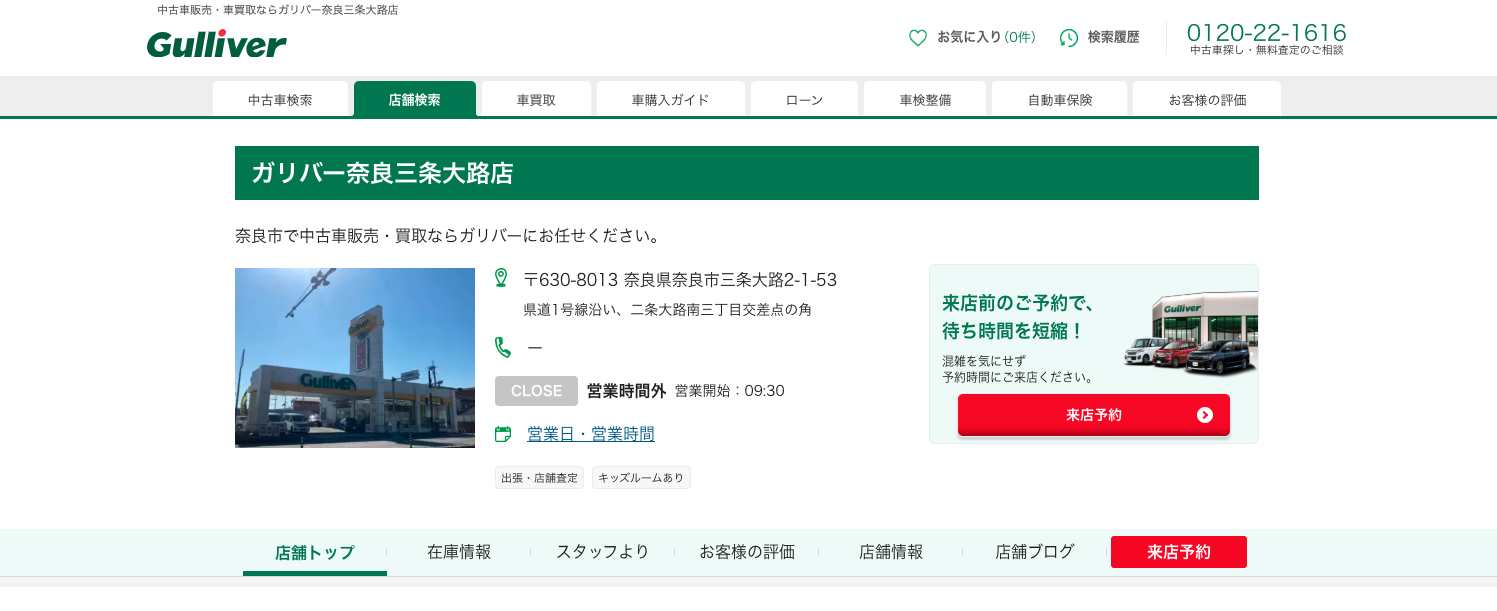The image size is (1497, 611).
Task: Click the キッズルームあり tag
Action: tap(641, 478)
